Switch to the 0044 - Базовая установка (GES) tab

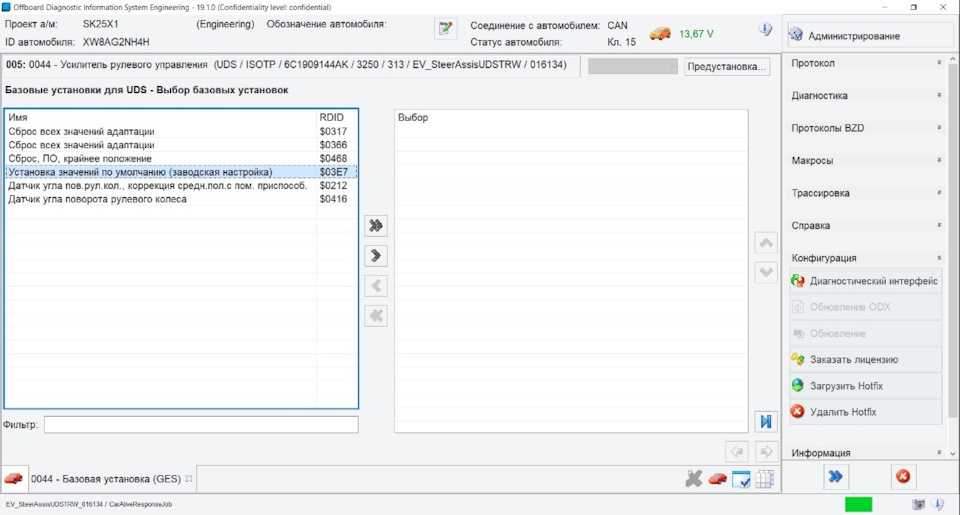tap(106, 479)
